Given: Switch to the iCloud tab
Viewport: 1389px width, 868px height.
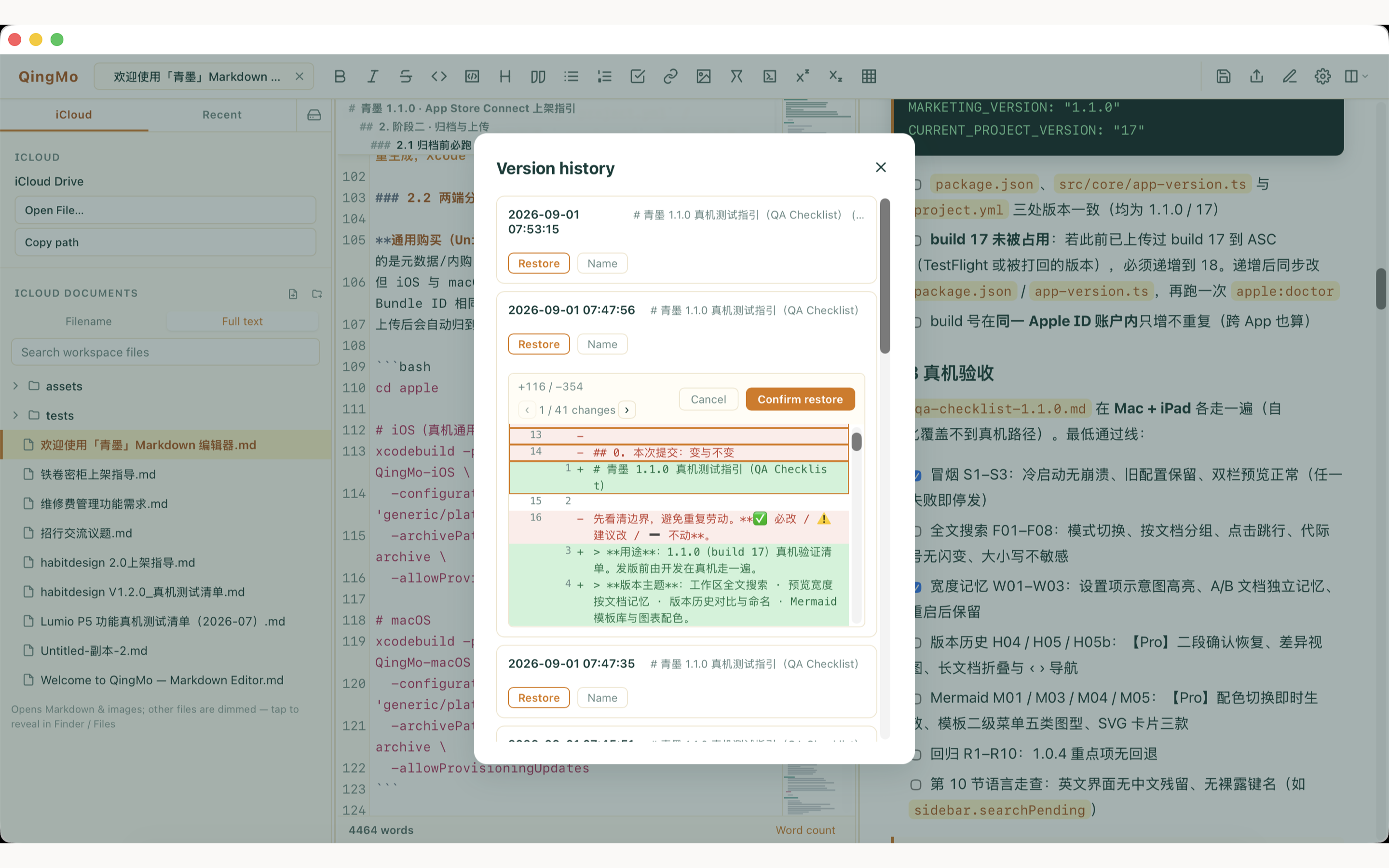Looking at the screenshot, I should (x=73, y=115).
